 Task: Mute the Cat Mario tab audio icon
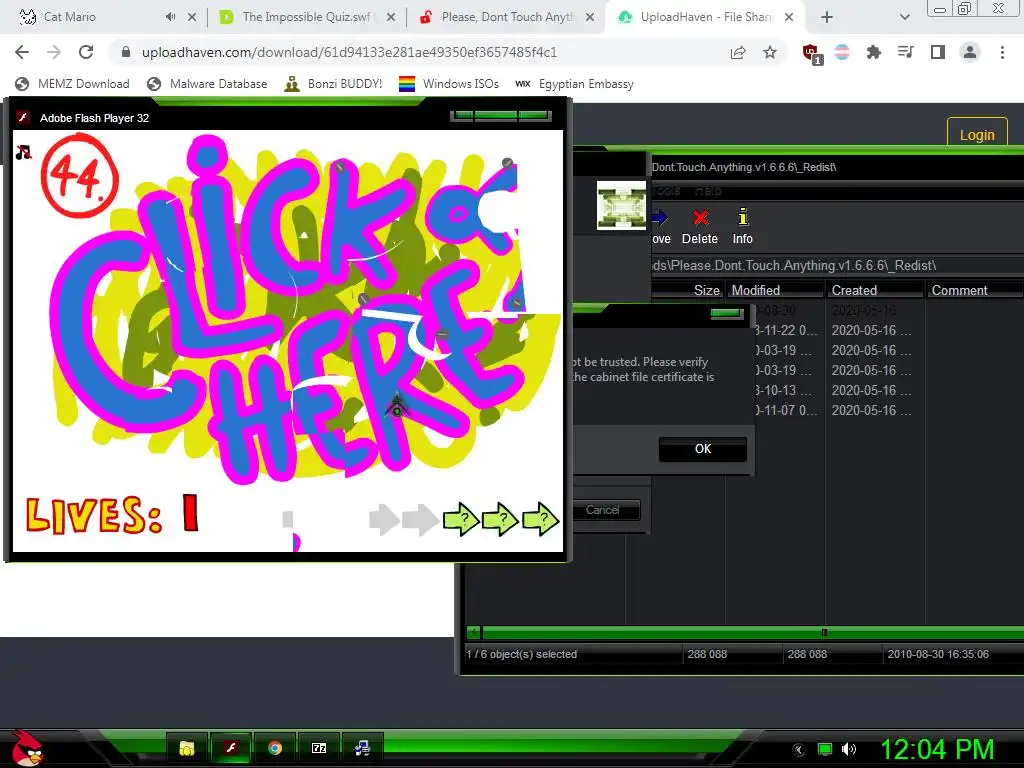[170, 17]
